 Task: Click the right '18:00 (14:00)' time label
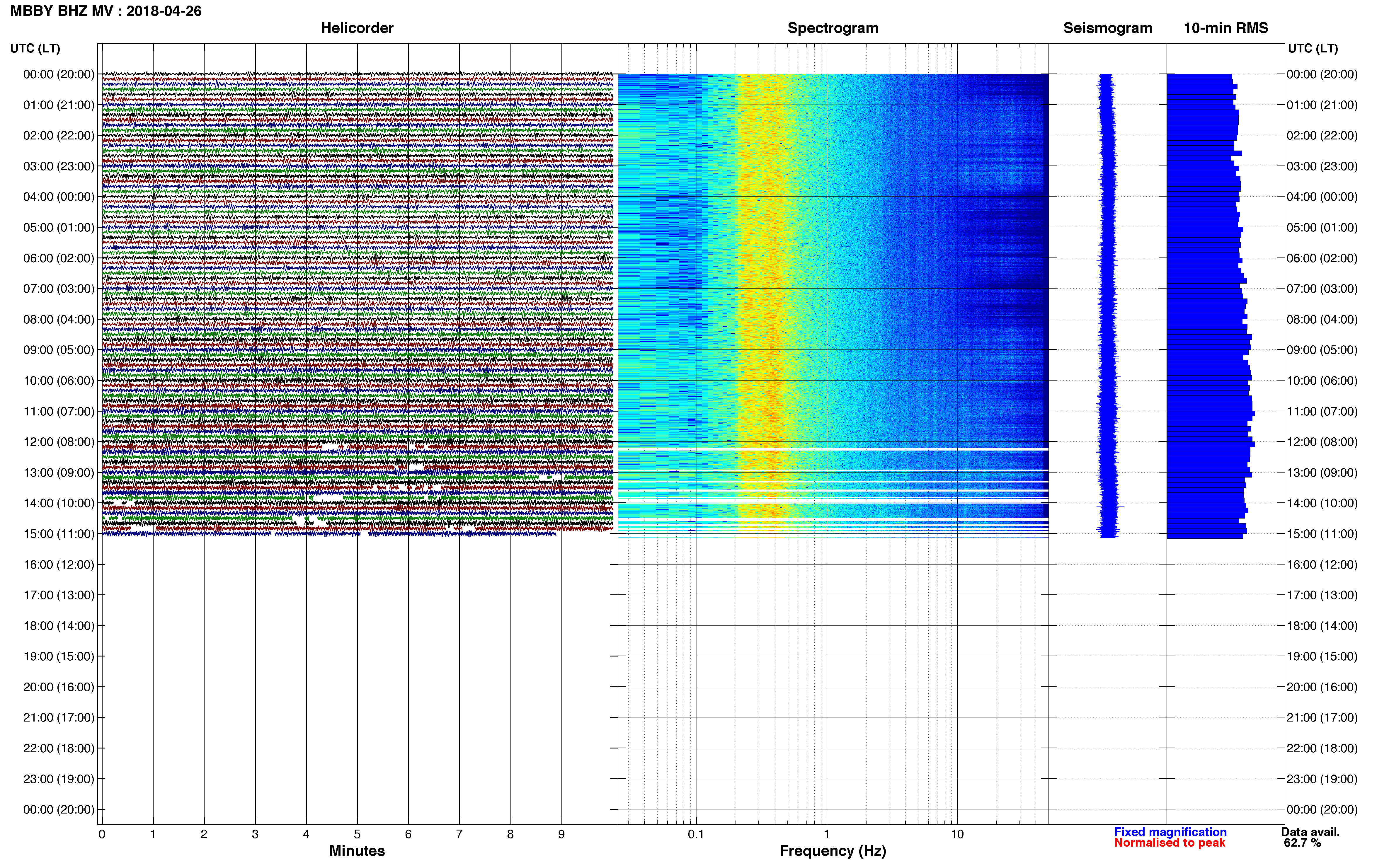click(1322, 626)
